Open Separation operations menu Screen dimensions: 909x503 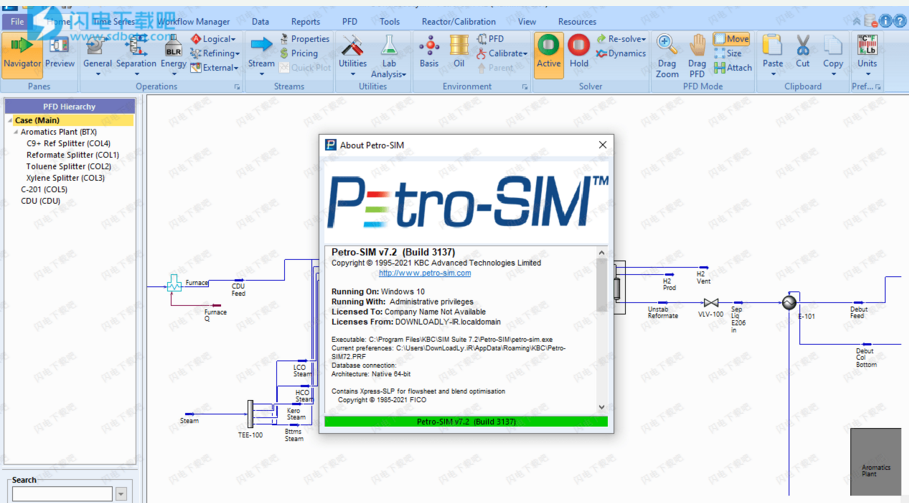(136, 55)
